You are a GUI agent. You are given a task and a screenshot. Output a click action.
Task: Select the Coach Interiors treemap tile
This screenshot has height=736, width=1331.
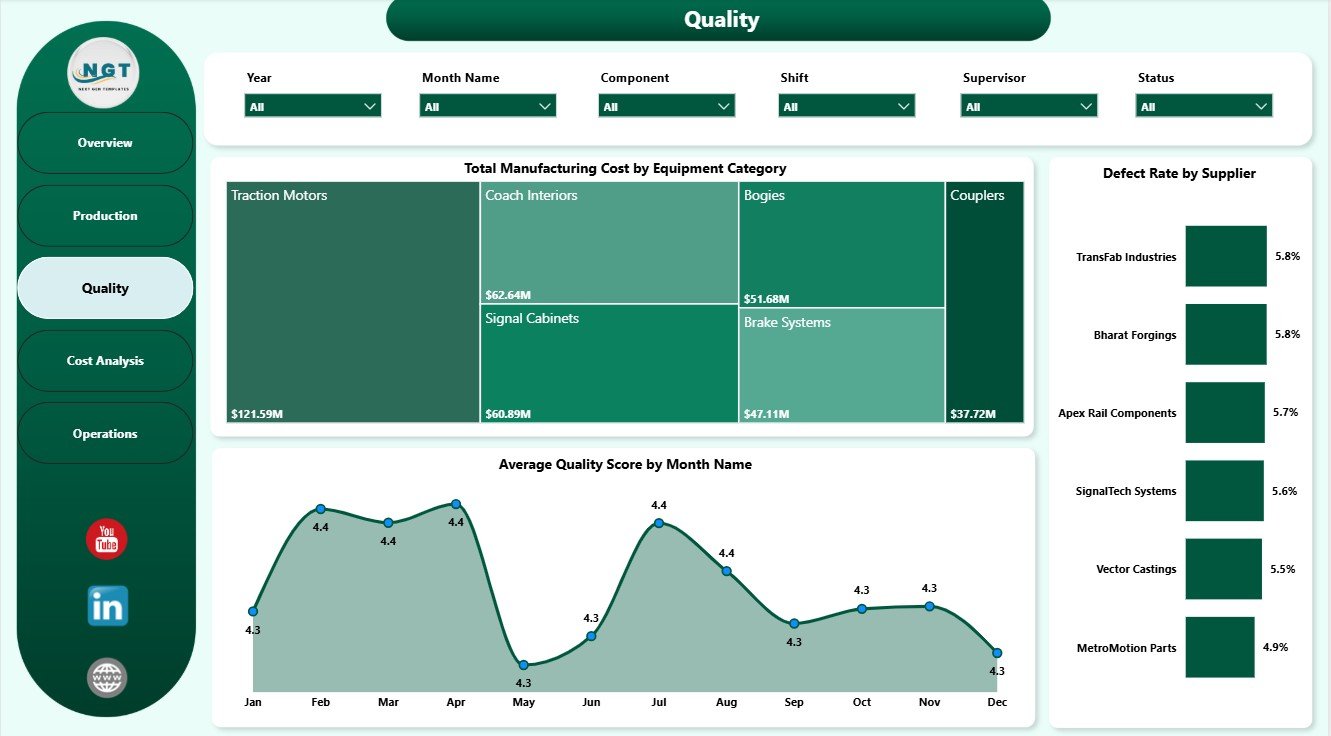[x=609, y=242]
